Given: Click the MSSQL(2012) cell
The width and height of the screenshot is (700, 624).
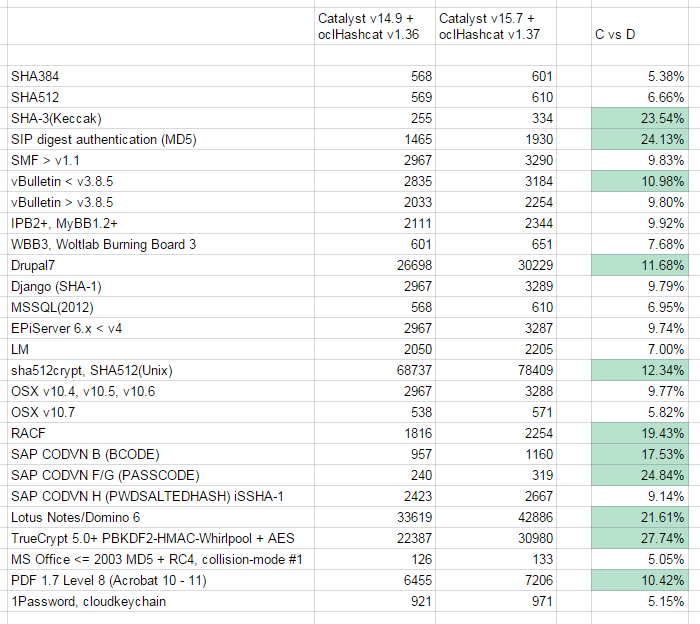Looking at the screenshot, I should (161, 307).
